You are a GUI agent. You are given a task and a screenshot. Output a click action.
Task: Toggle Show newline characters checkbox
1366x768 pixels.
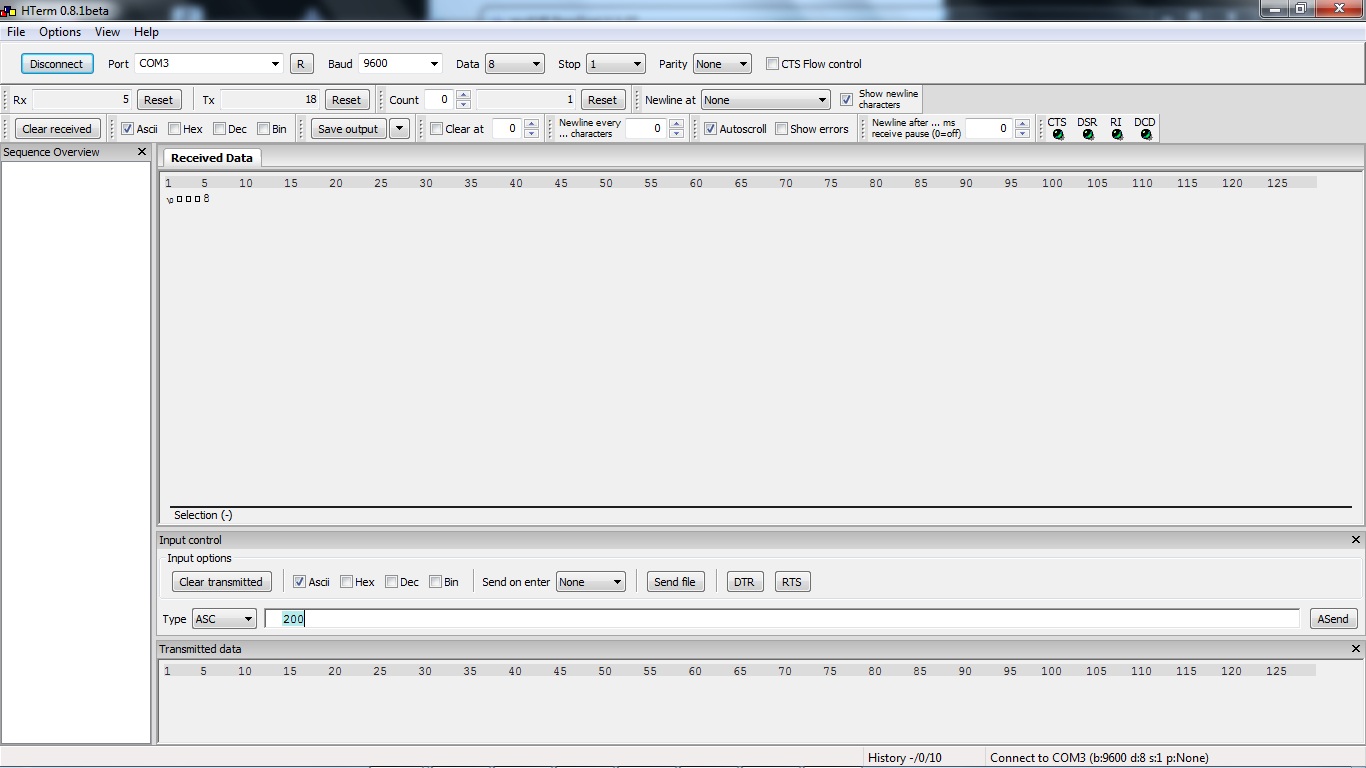(x=847, y=100)
